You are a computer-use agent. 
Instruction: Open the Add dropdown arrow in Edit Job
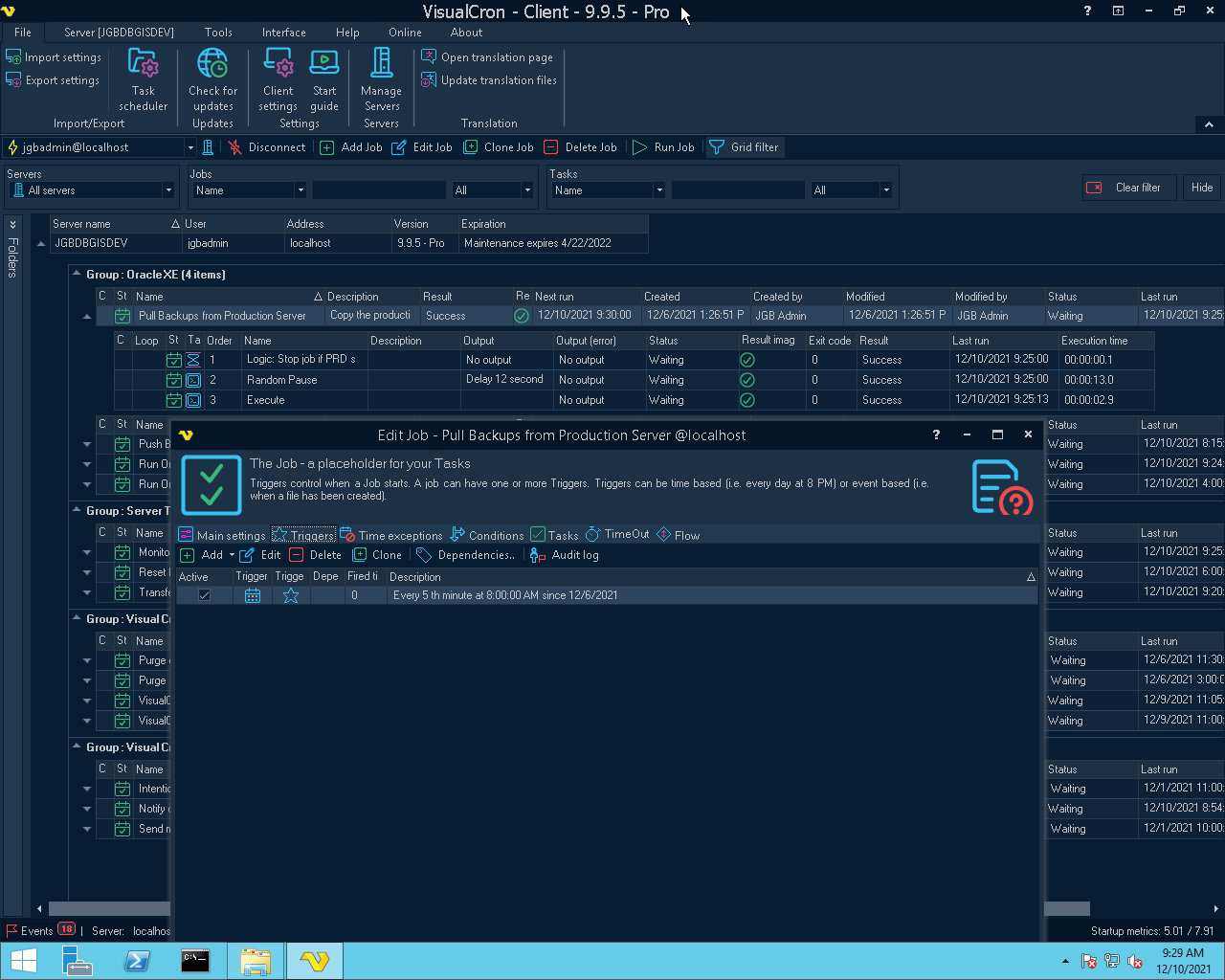point(232,555)
